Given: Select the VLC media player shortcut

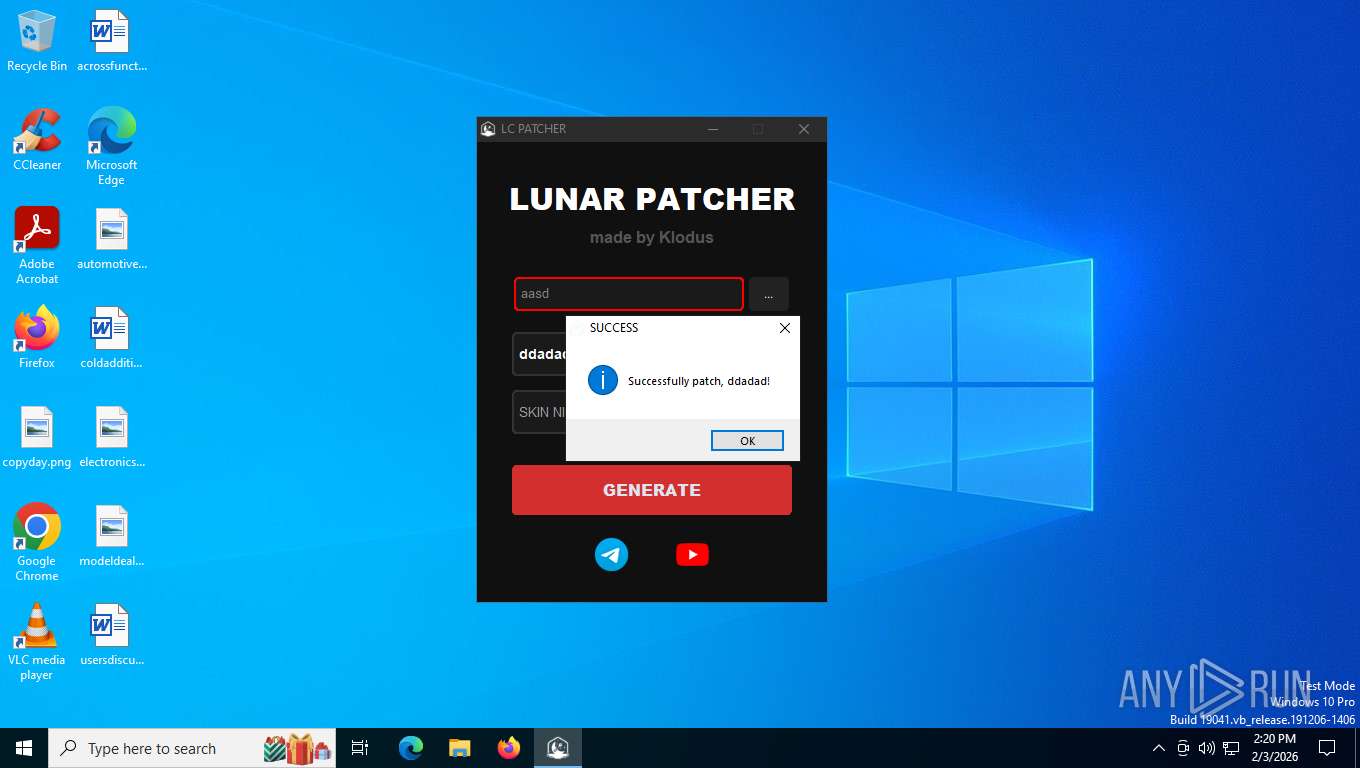Looking at the screenshot, I should coord(37,642).
